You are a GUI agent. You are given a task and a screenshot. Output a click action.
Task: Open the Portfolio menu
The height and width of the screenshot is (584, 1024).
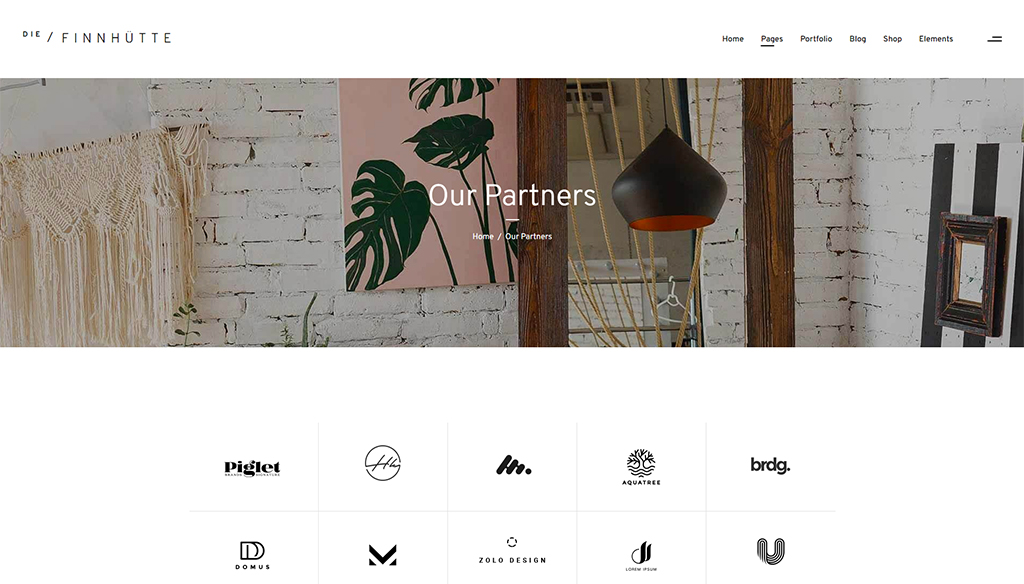coord(816,39)
